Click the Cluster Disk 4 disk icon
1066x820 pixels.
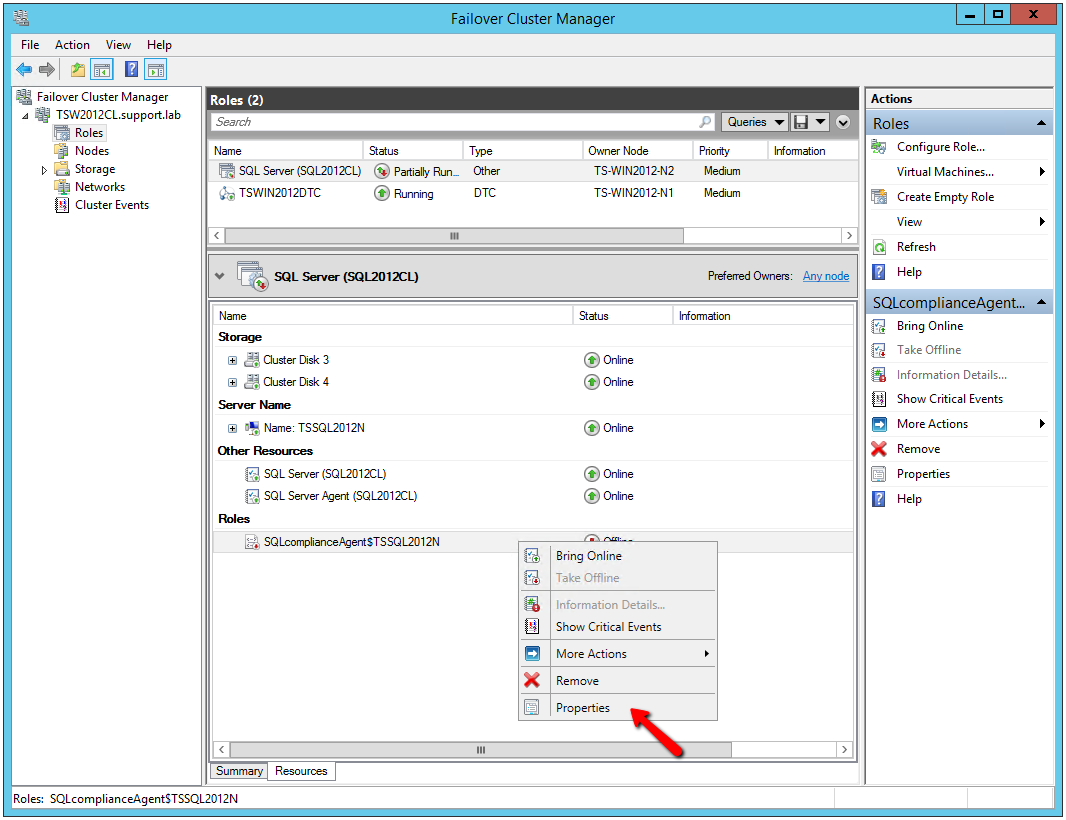click(252, 382)
